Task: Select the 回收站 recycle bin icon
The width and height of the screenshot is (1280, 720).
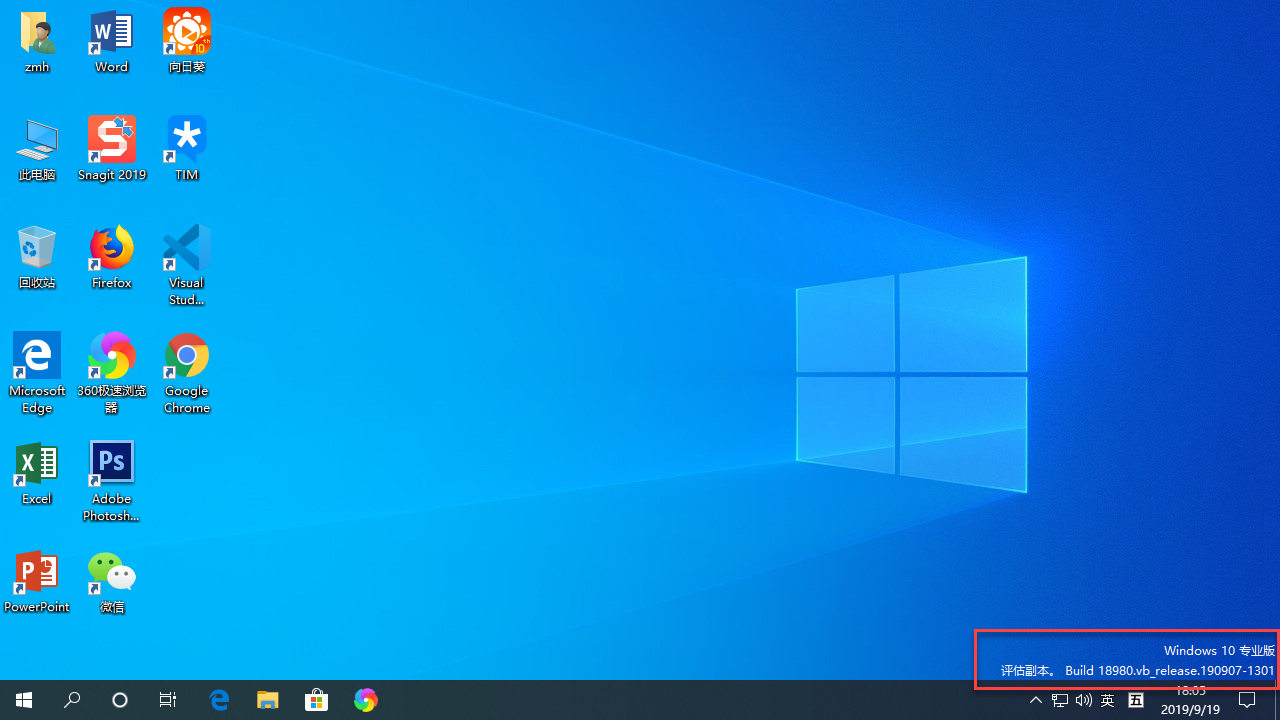Action: pos(37,258)
